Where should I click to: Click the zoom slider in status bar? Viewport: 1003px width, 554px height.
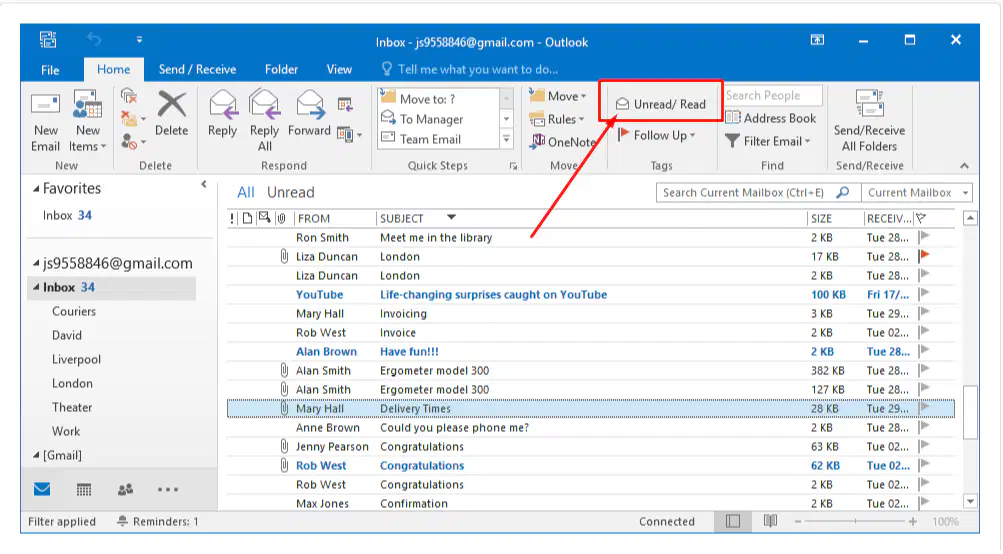(x=855, y=521)
